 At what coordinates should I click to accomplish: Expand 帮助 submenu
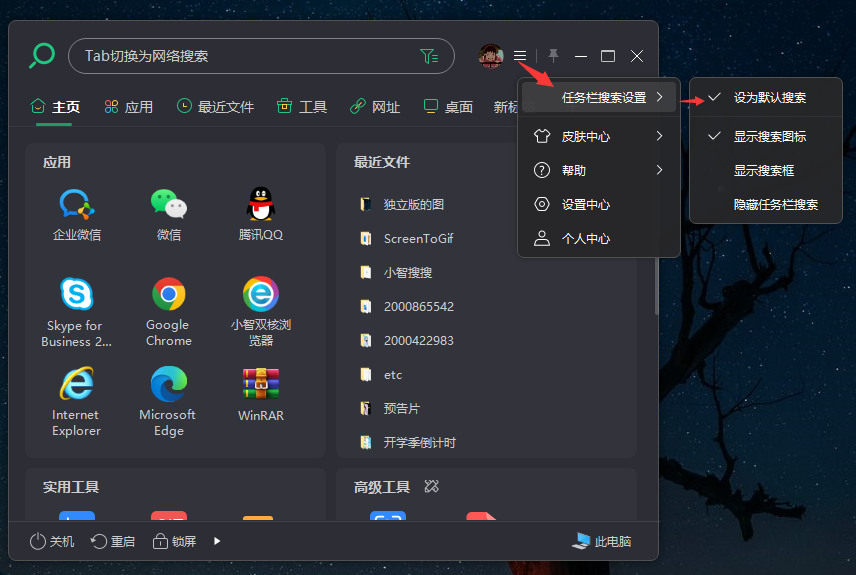tap(598, 170)
